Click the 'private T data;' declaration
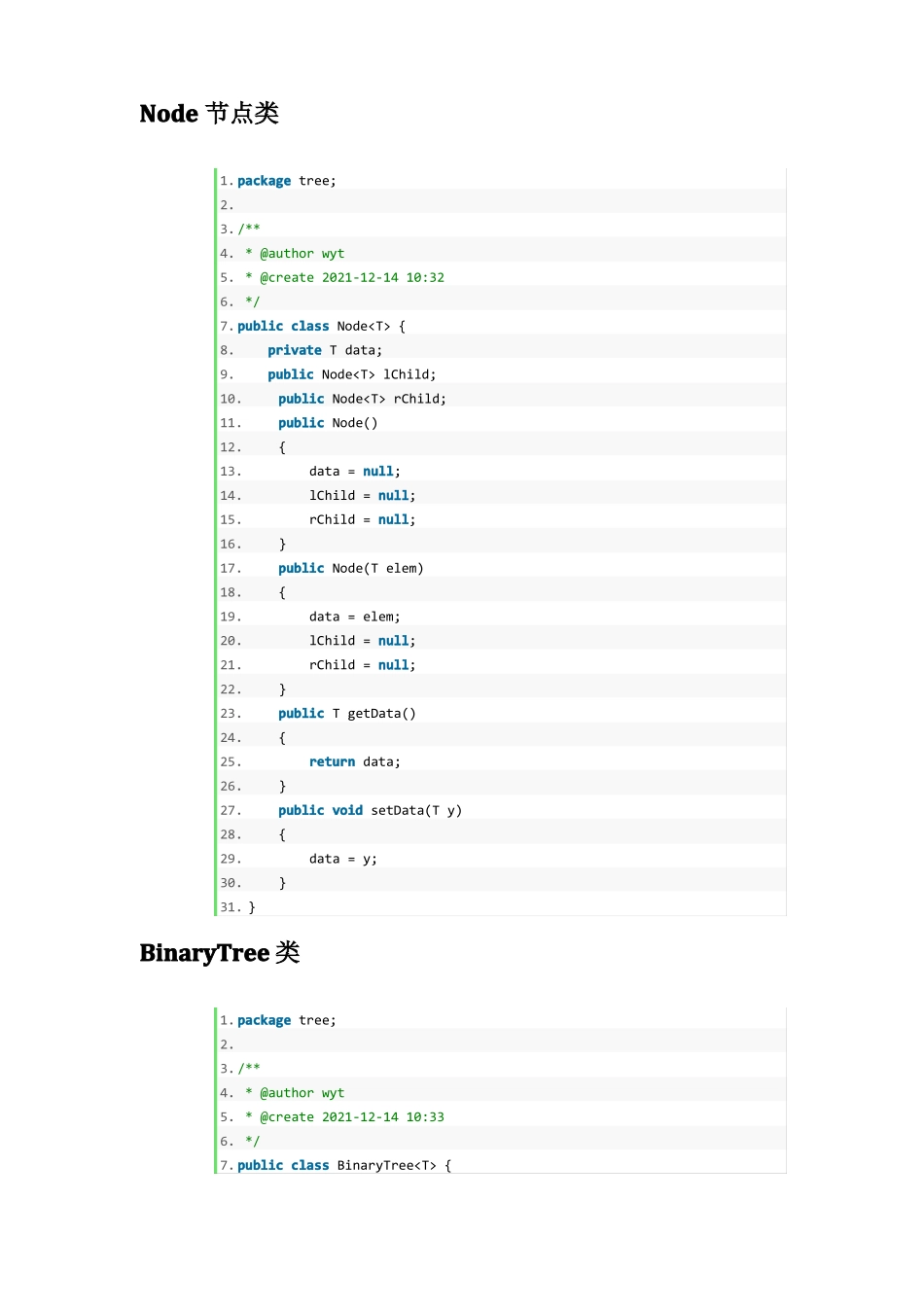Viewport: 924px width, 1307px height. tap(325, 351)
